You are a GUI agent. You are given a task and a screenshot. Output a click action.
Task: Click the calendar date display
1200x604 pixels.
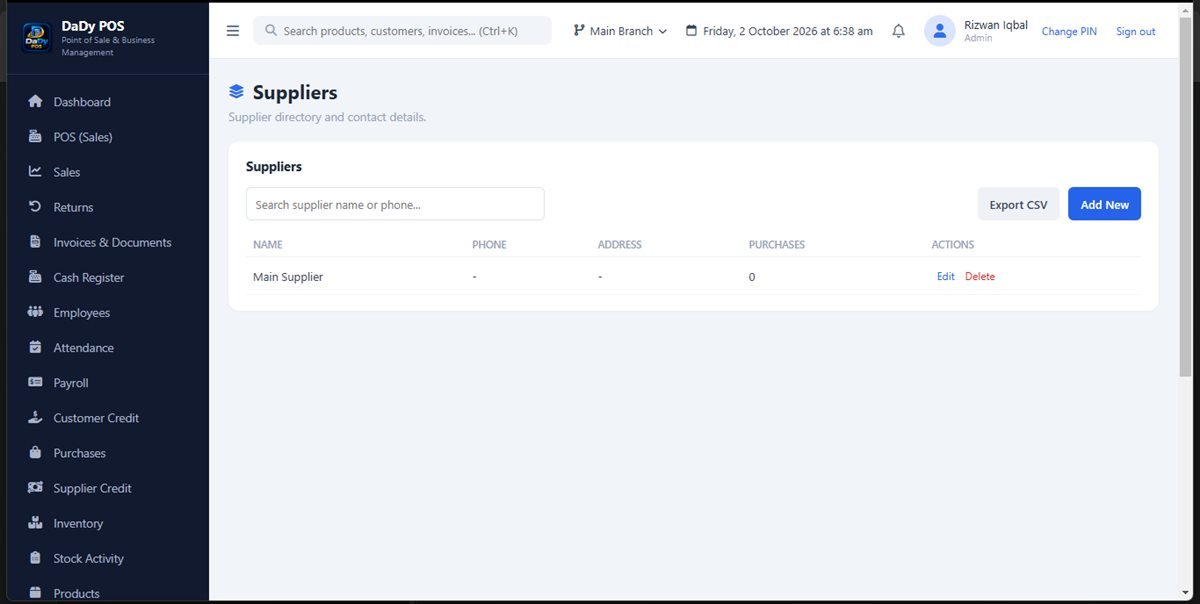pyautogui.click(x=779, y=31)
